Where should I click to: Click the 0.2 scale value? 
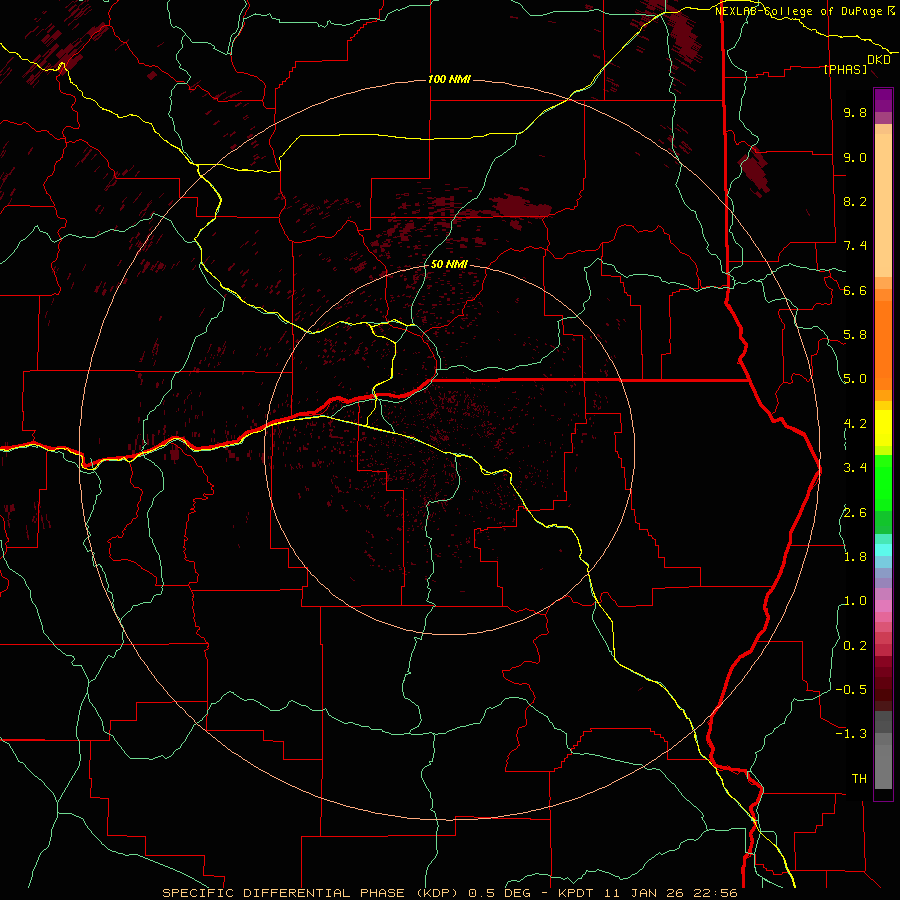coord(855,646)
